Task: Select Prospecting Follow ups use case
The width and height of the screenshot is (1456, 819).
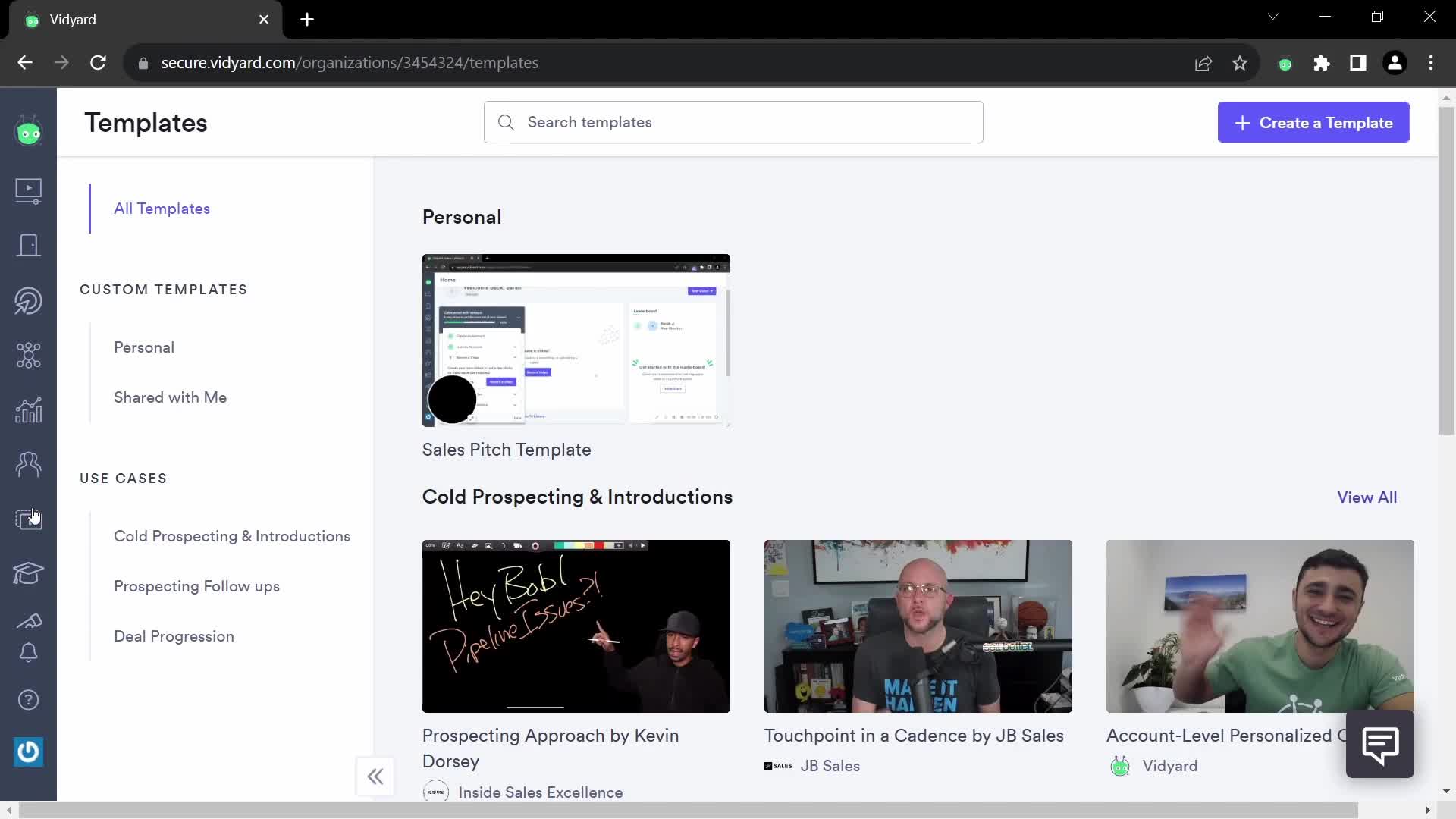Action: click(x=196, y=586)
